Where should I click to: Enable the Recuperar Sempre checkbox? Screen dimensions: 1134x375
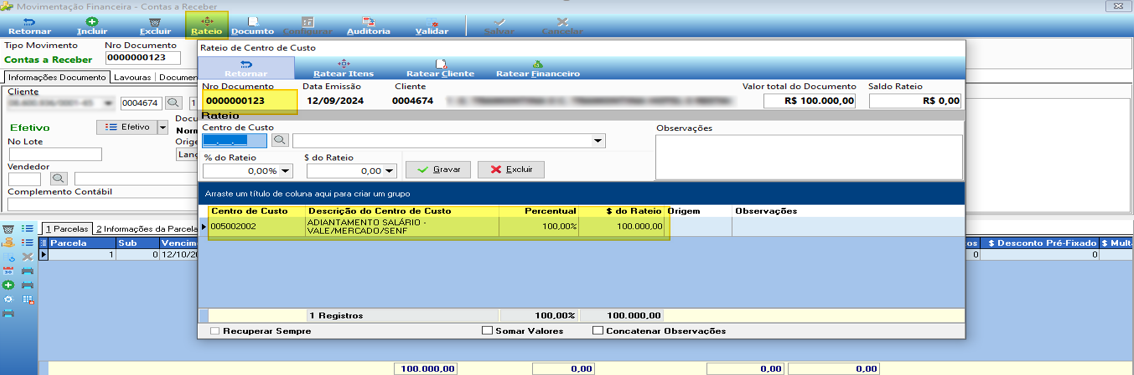coord(215,331)
